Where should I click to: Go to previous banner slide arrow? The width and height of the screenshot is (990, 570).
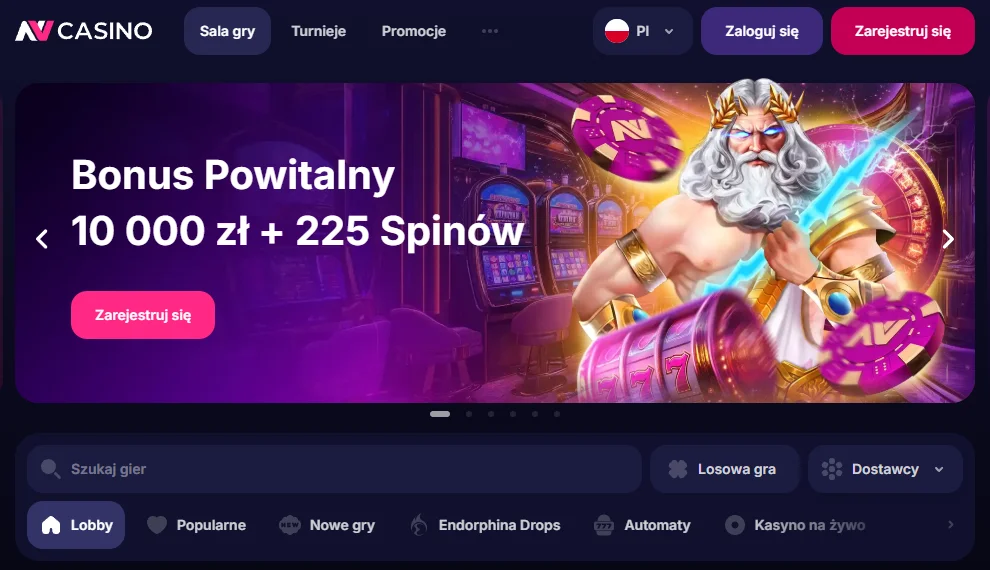[x=42, y=239]
